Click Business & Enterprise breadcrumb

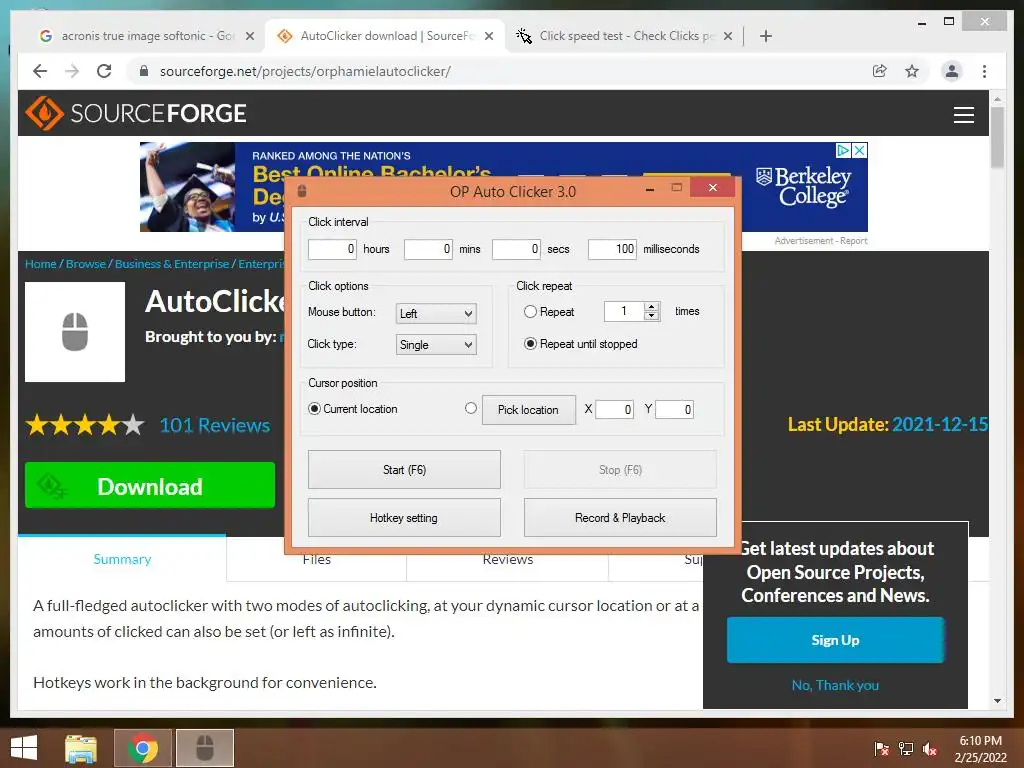coord(172,264)
